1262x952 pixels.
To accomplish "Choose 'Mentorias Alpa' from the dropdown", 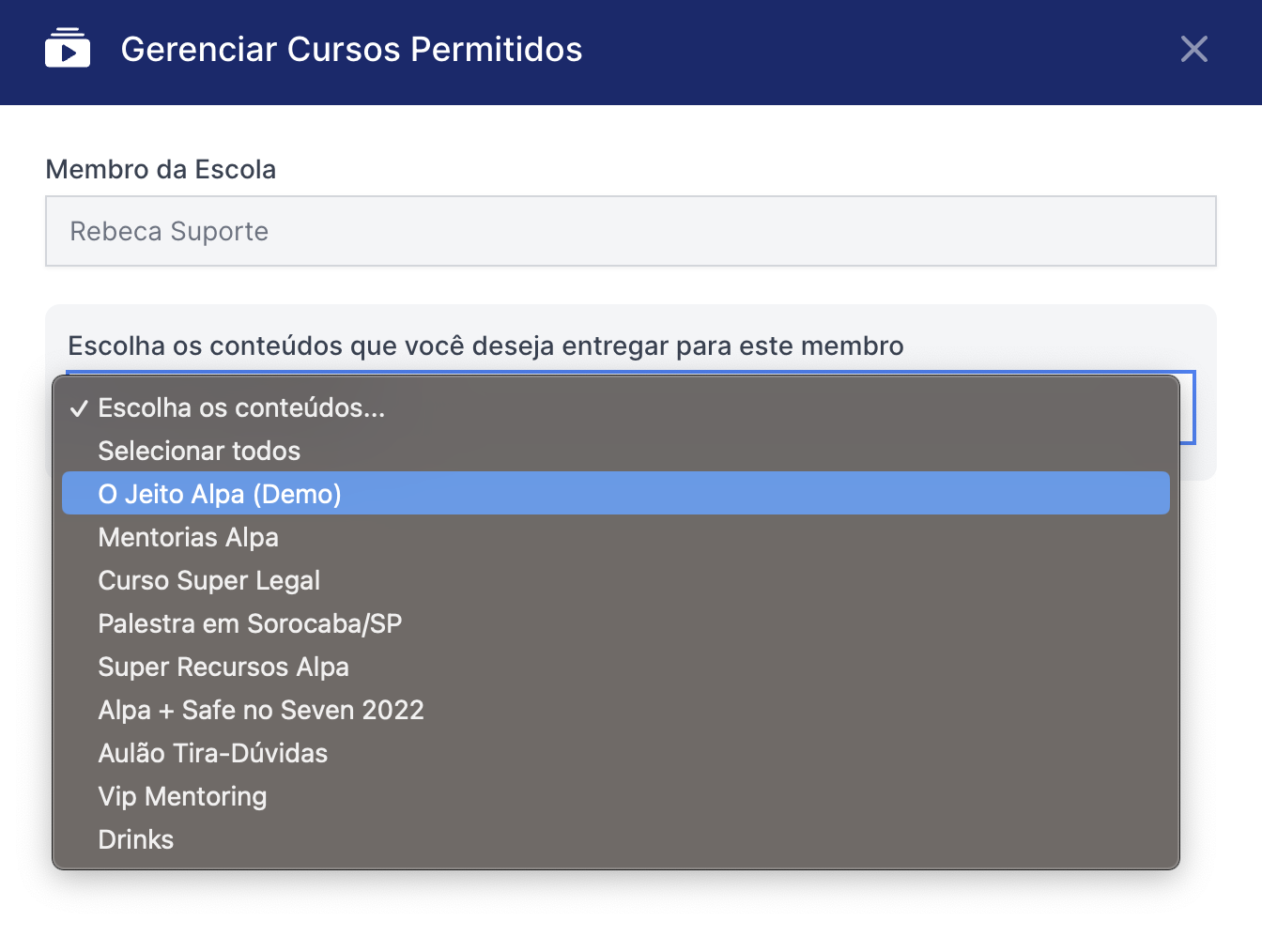I will coord(188,538).
